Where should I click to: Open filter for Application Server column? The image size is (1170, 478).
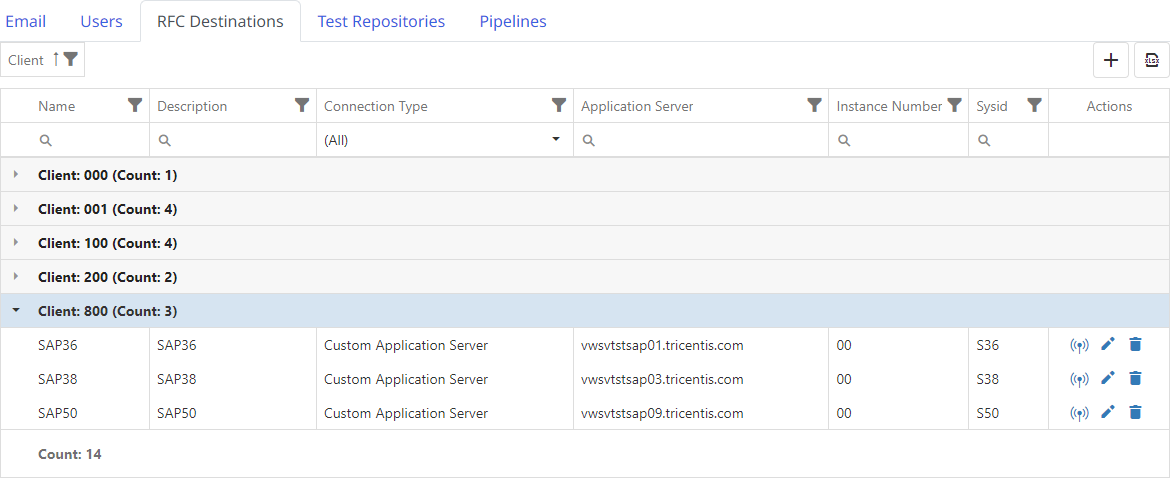coord(814,106)
